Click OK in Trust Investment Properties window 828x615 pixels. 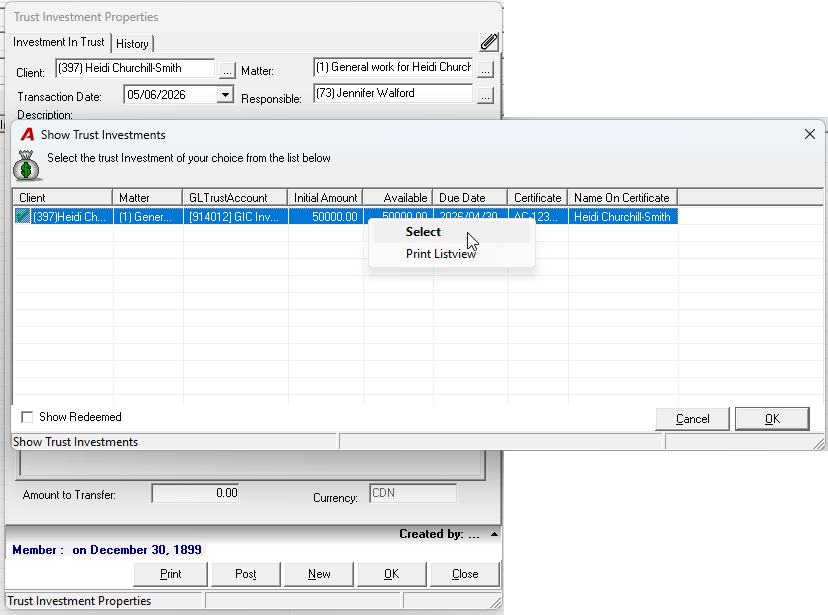coord(392,574)
